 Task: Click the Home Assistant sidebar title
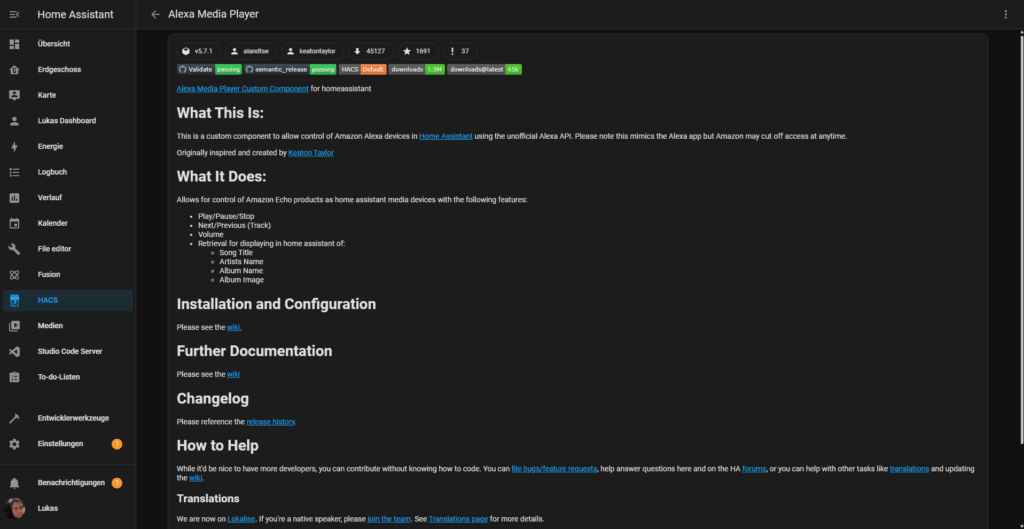(75, 14)
